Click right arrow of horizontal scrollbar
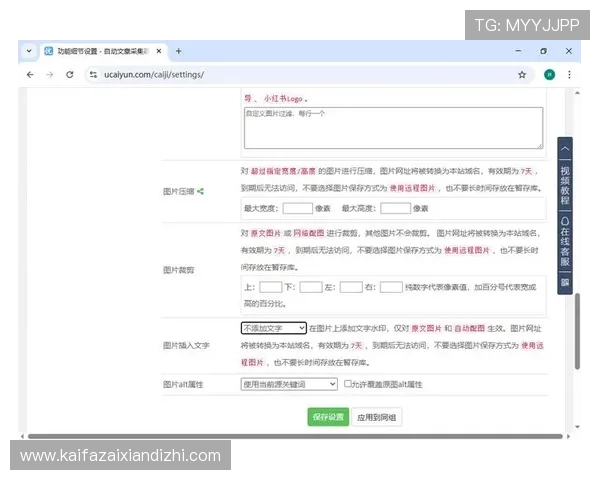This screenshot has width=600, height=480. click(568, 436)
